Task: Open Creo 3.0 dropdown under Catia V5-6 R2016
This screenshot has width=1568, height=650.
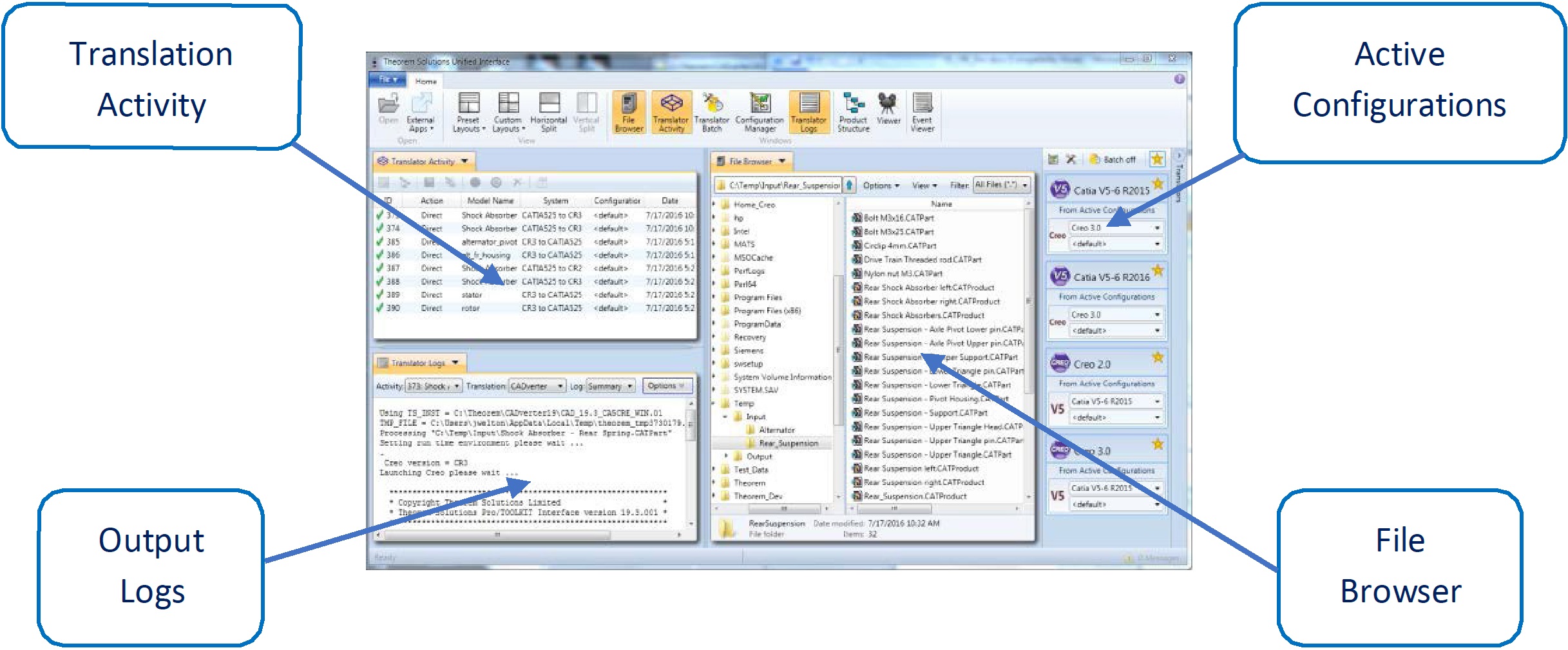Action: pos(1116,315)
